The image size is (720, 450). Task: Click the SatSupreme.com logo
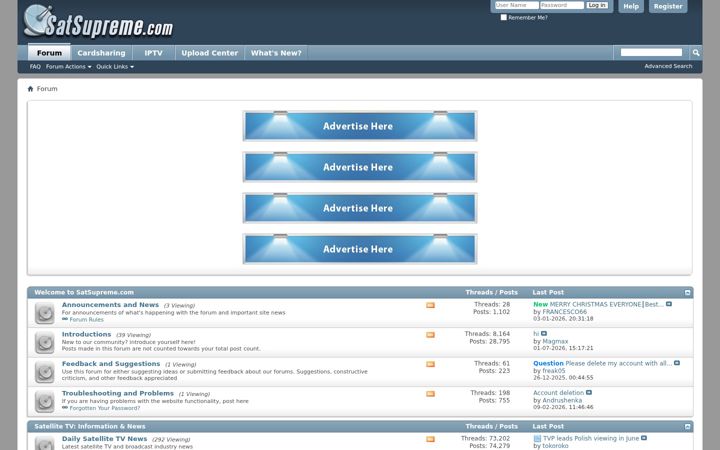[x=98, y=21]
